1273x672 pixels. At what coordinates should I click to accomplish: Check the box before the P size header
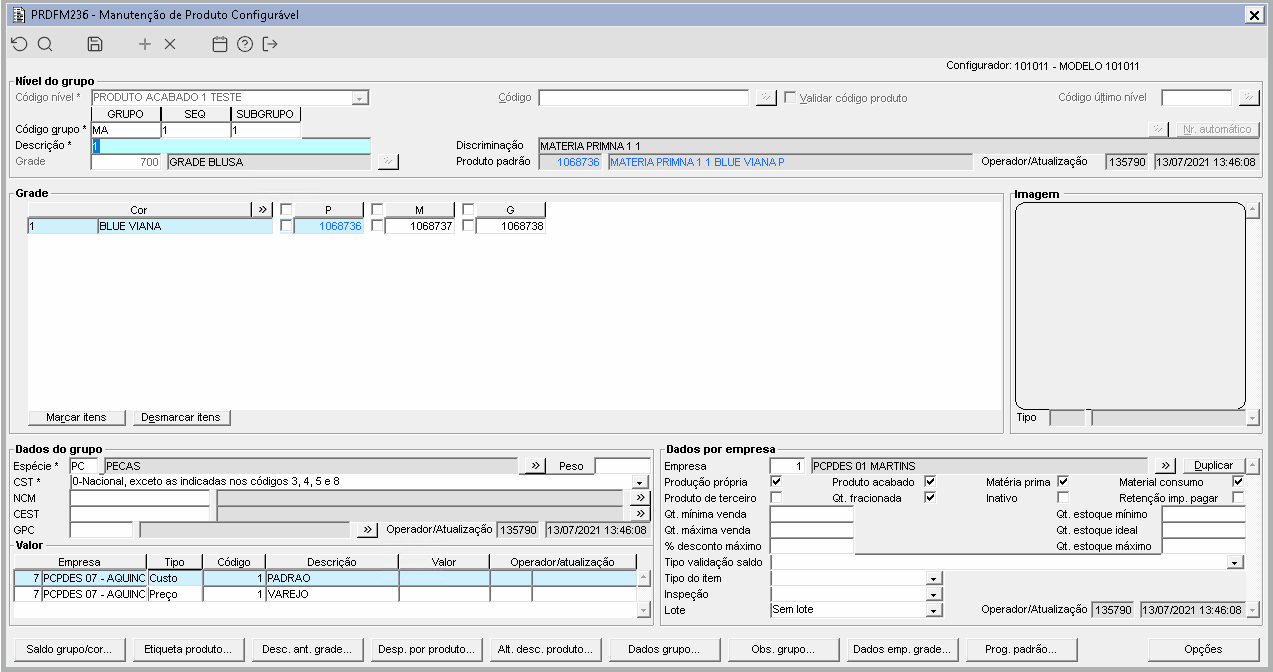287,210
